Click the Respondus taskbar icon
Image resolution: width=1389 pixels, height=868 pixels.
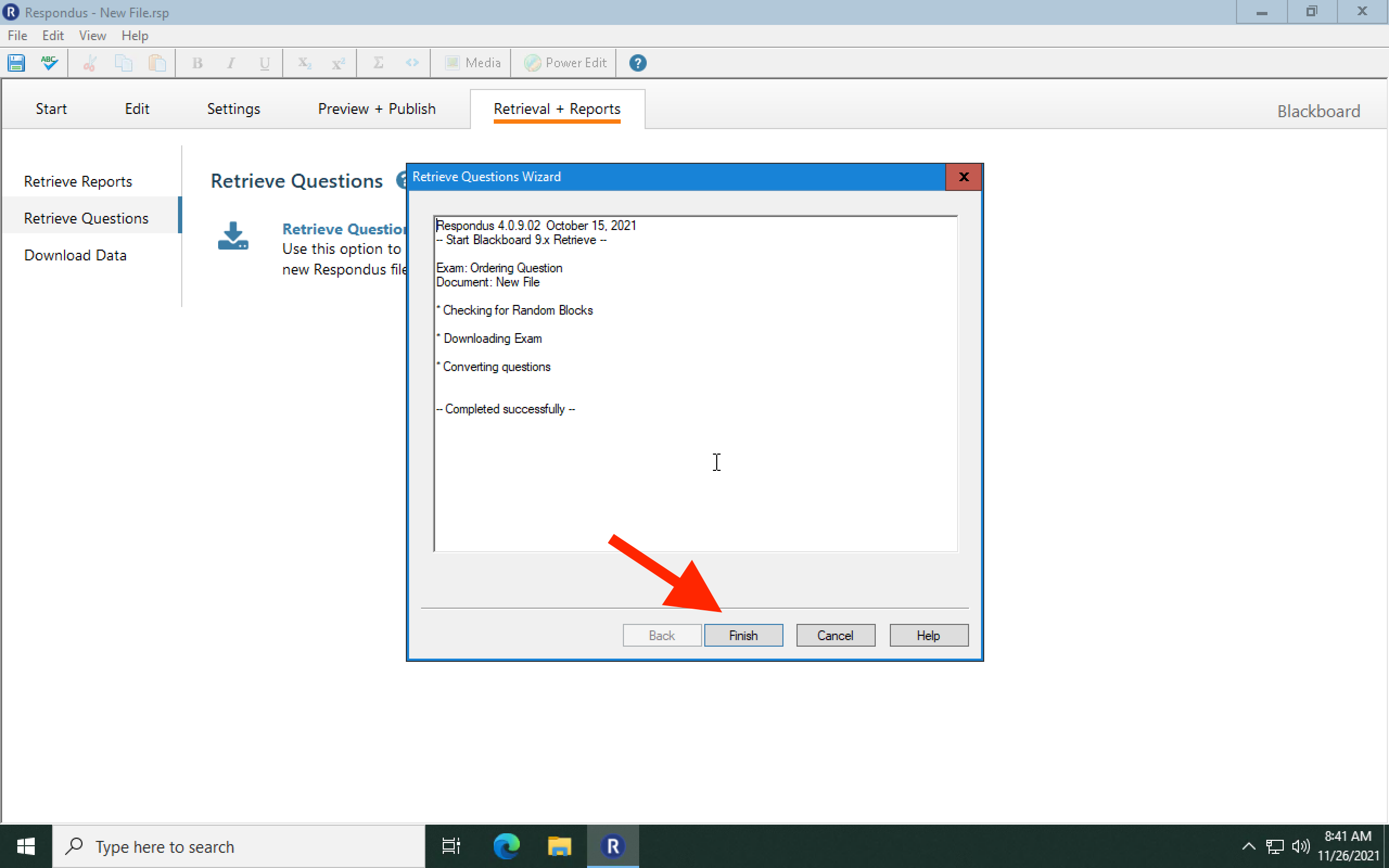coord(613,846)
